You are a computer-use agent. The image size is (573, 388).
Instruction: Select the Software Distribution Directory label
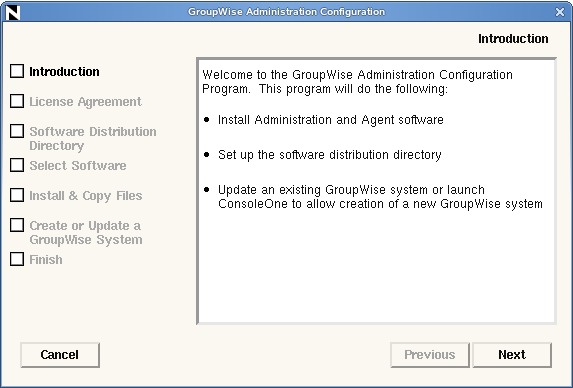93,138
